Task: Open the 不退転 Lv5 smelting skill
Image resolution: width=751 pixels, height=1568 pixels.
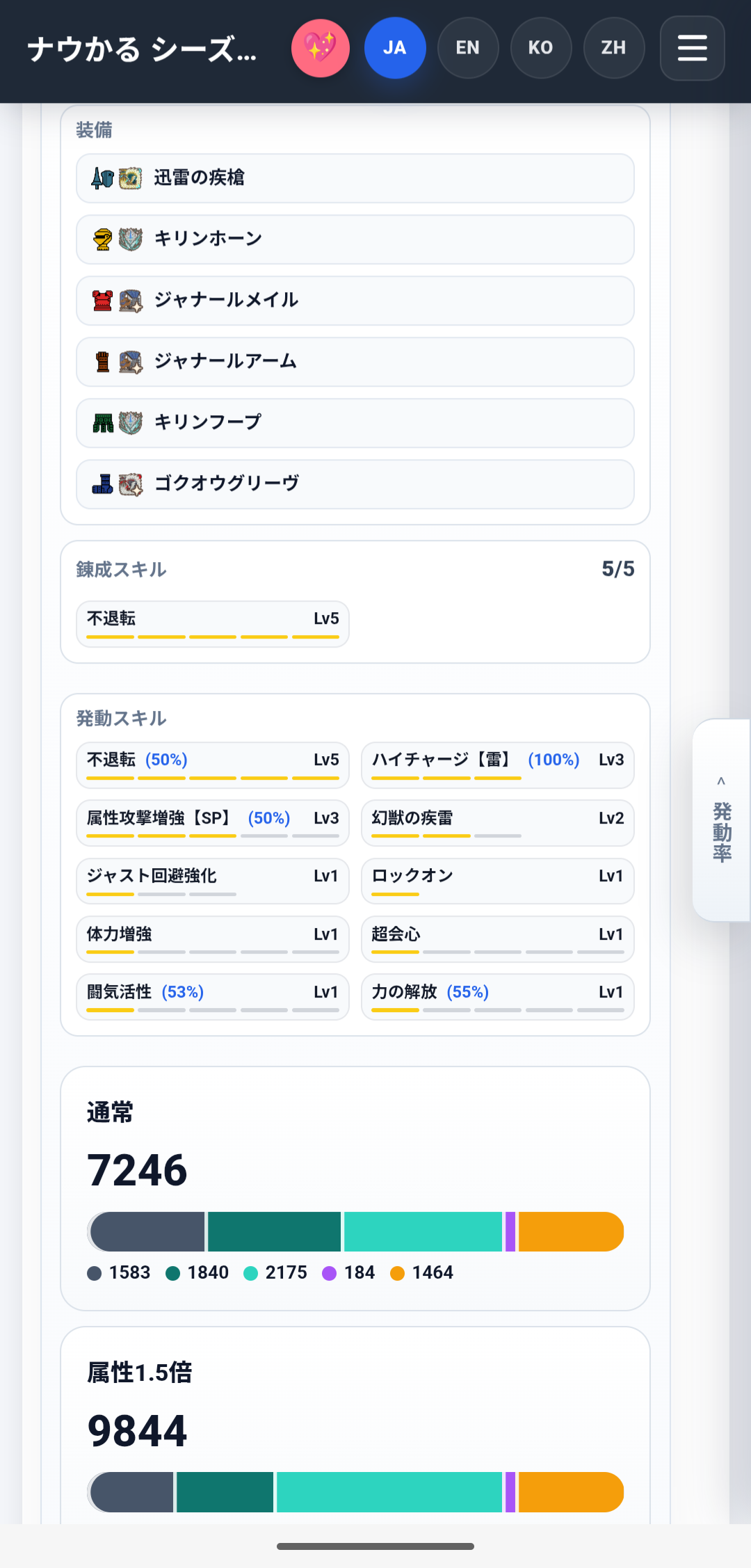Action: coord(213,624)
